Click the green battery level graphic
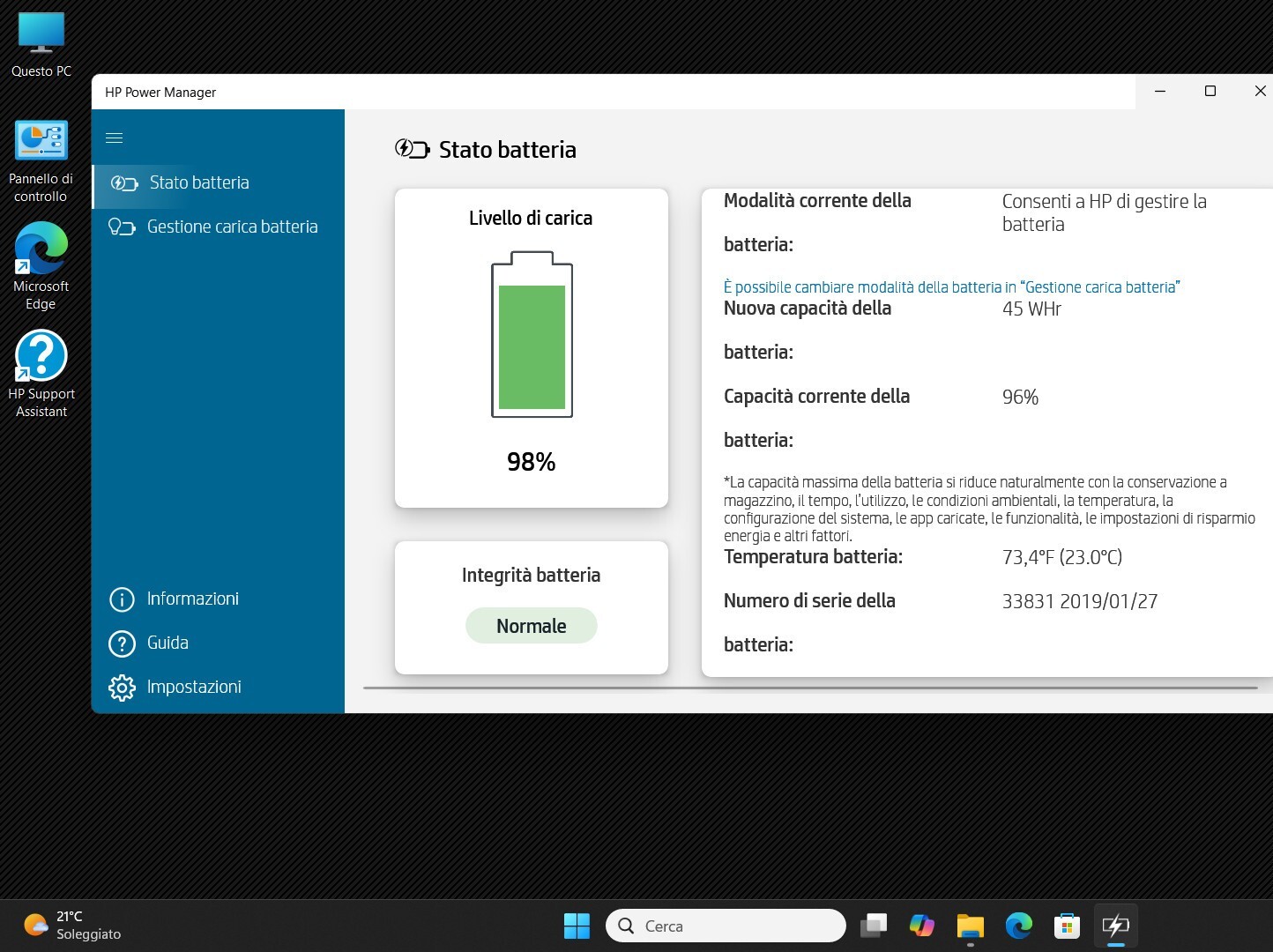The width and height of the screenshot is (1273, 952). (x=532, y=334)
